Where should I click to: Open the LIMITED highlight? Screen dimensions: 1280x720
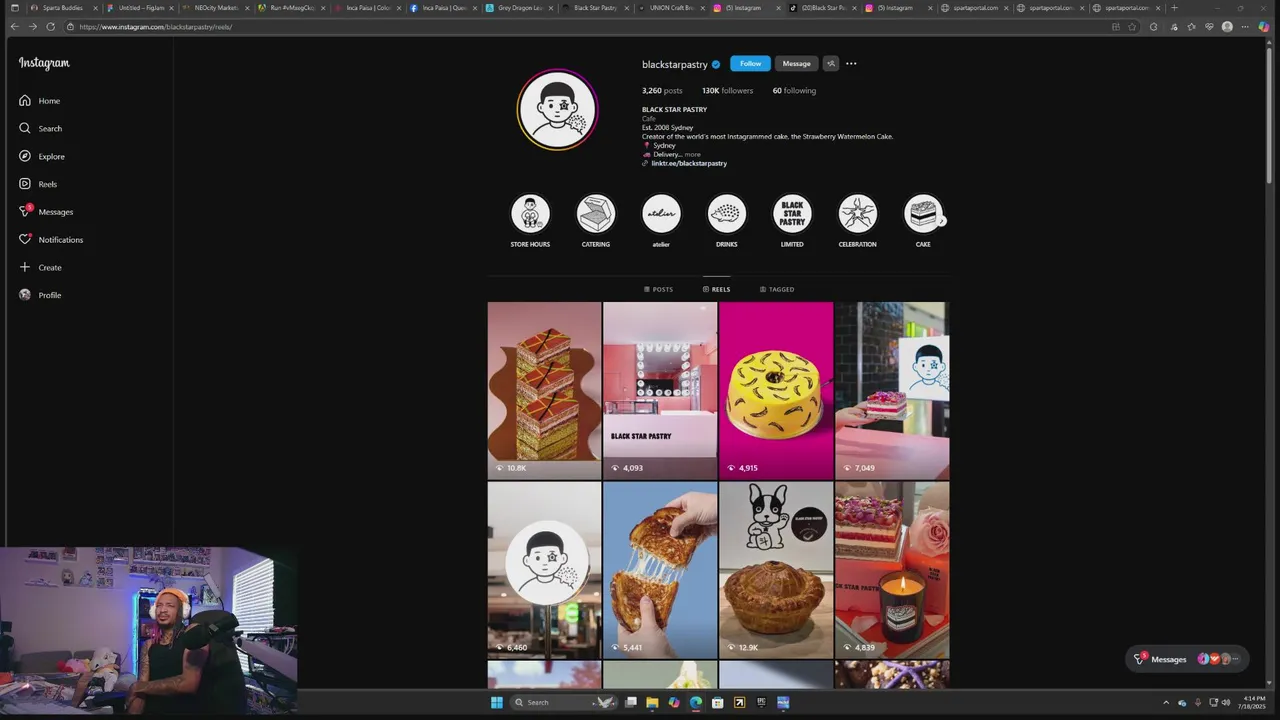click(x=792, y=221)
